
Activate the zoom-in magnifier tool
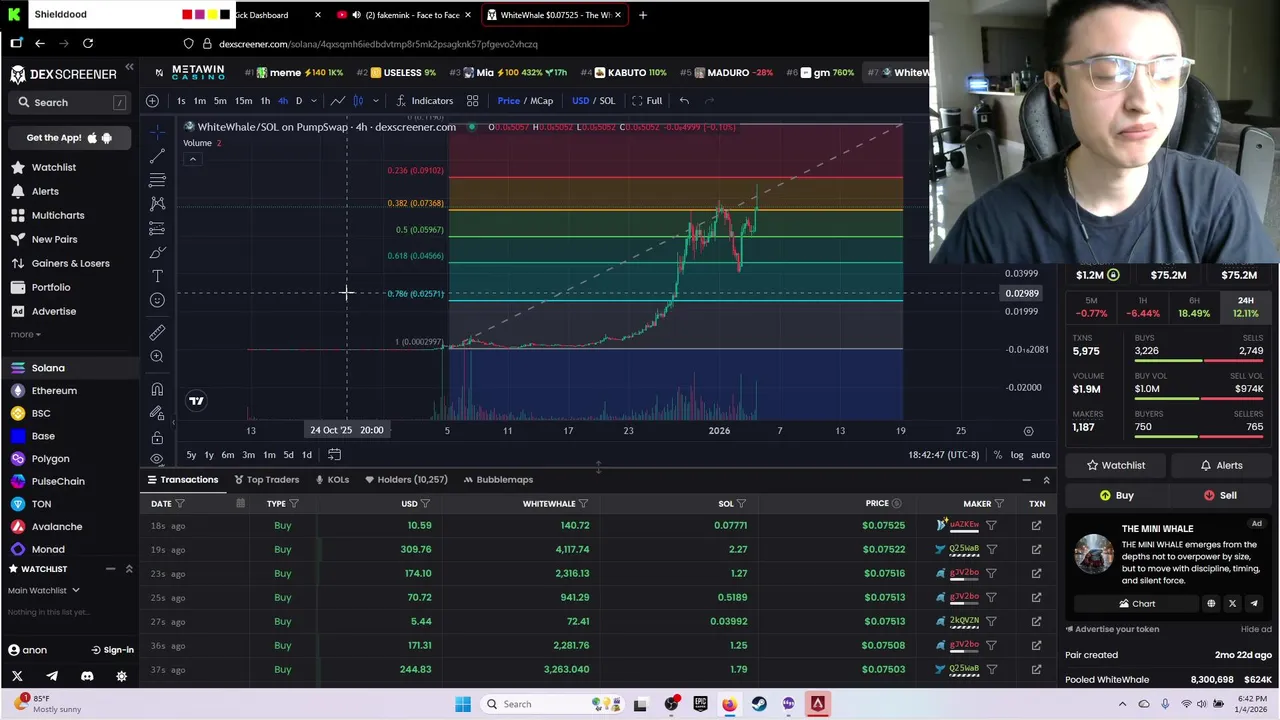[x=157, y=356]
